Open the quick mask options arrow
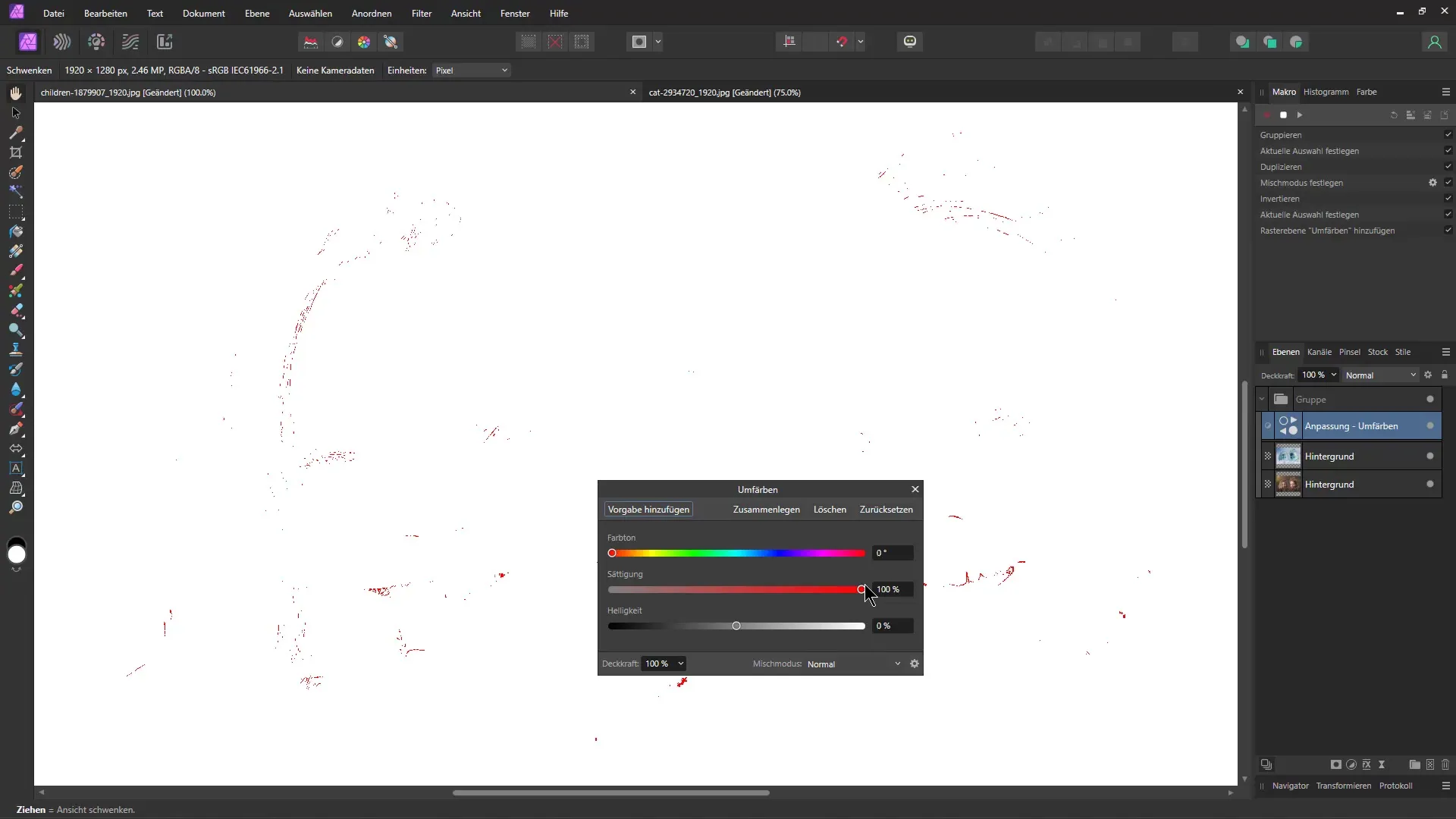 [658, 42]
